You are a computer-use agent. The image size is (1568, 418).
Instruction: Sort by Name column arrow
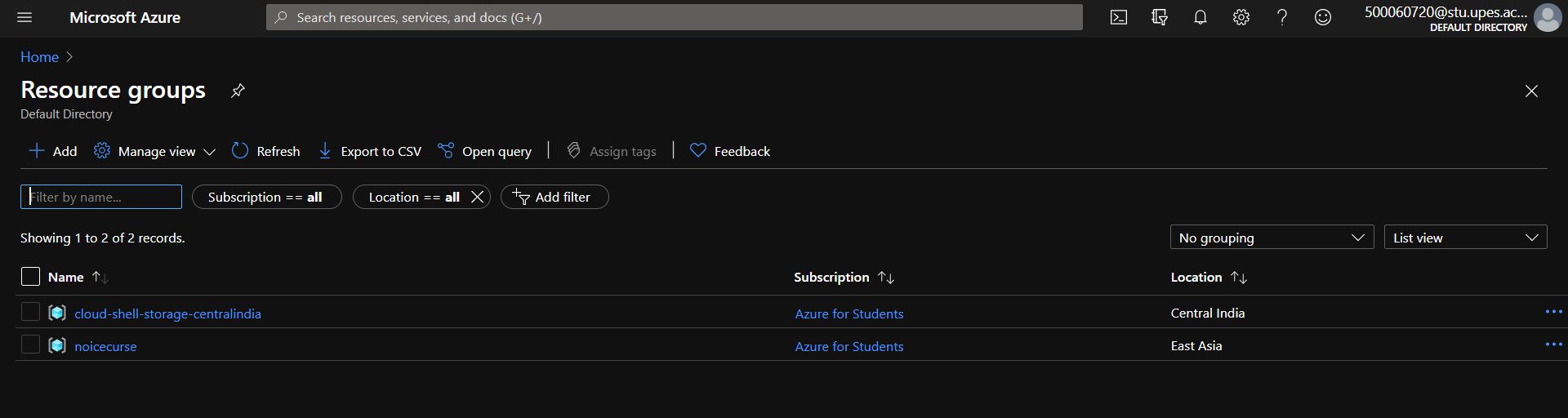point(100,278)
